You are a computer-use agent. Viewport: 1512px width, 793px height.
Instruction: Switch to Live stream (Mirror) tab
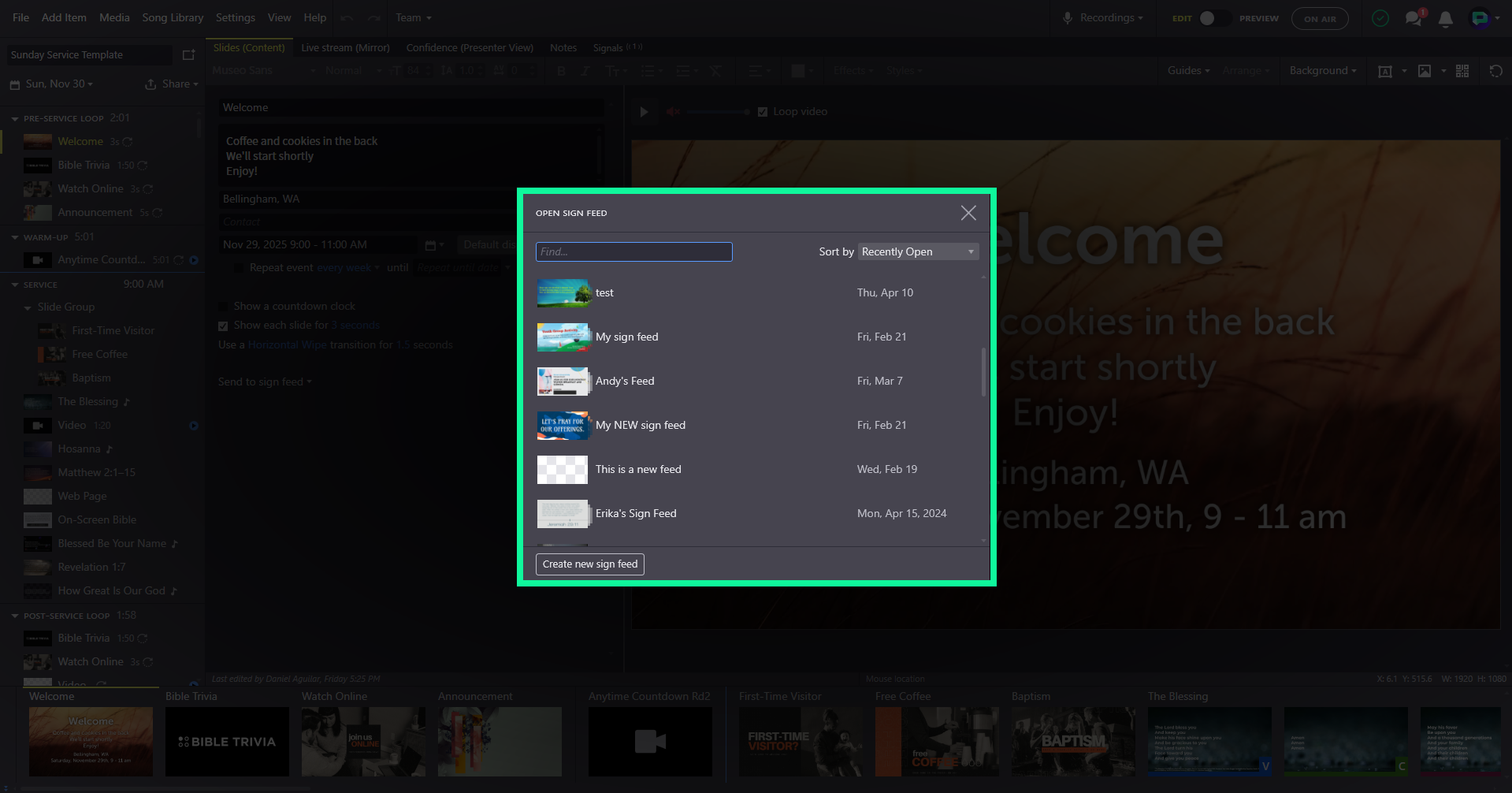[x=345, y=48]
